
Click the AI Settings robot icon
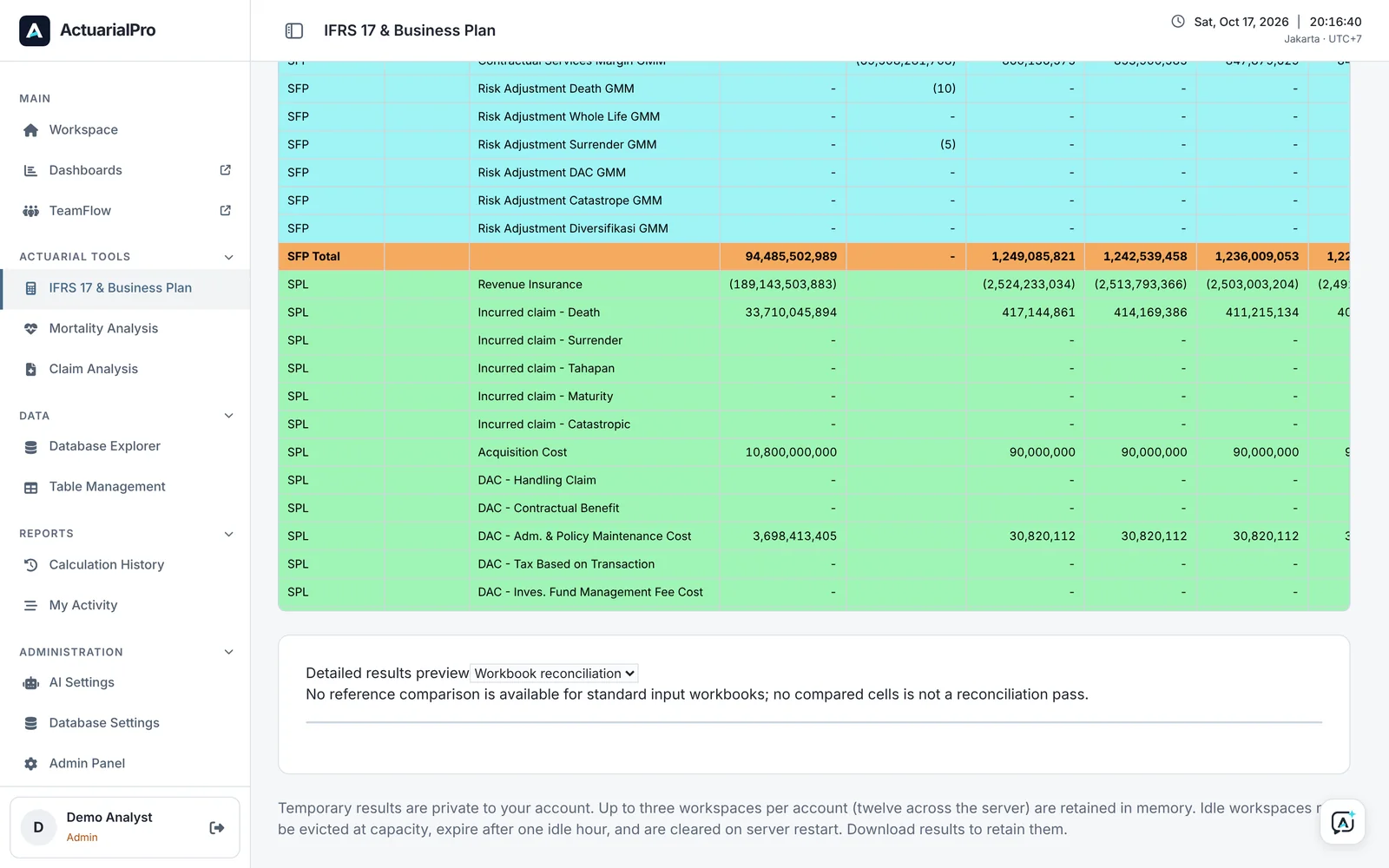point(31,683)
